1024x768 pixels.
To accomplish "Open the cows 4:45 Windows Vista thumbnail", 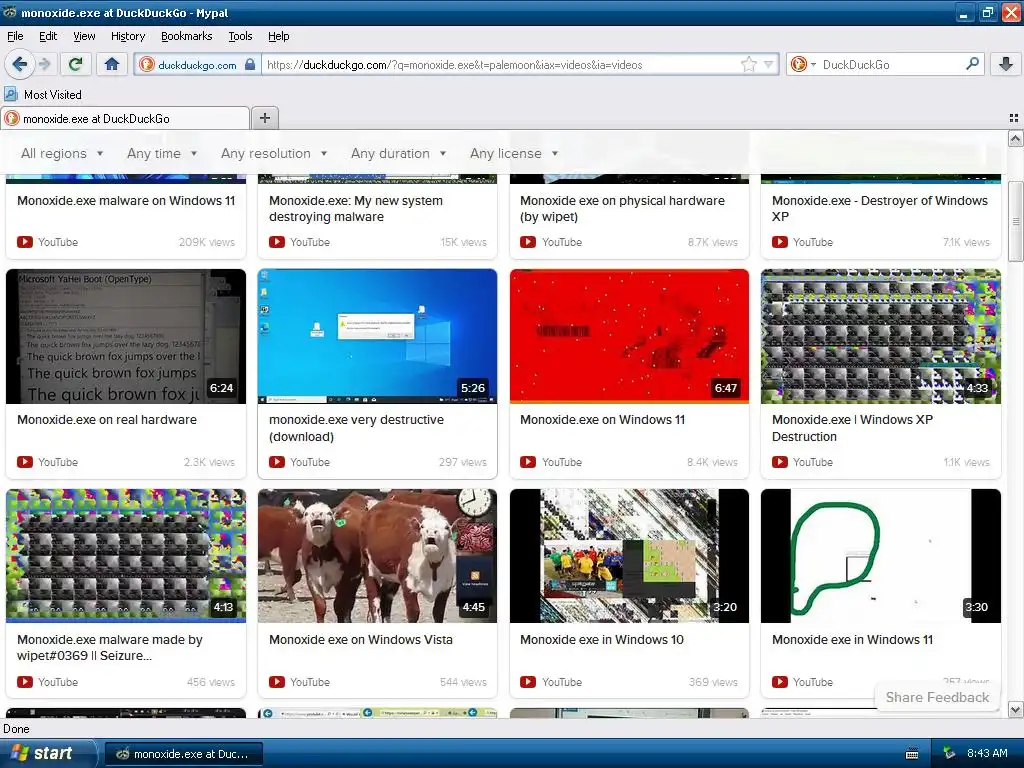I will 377,556.
